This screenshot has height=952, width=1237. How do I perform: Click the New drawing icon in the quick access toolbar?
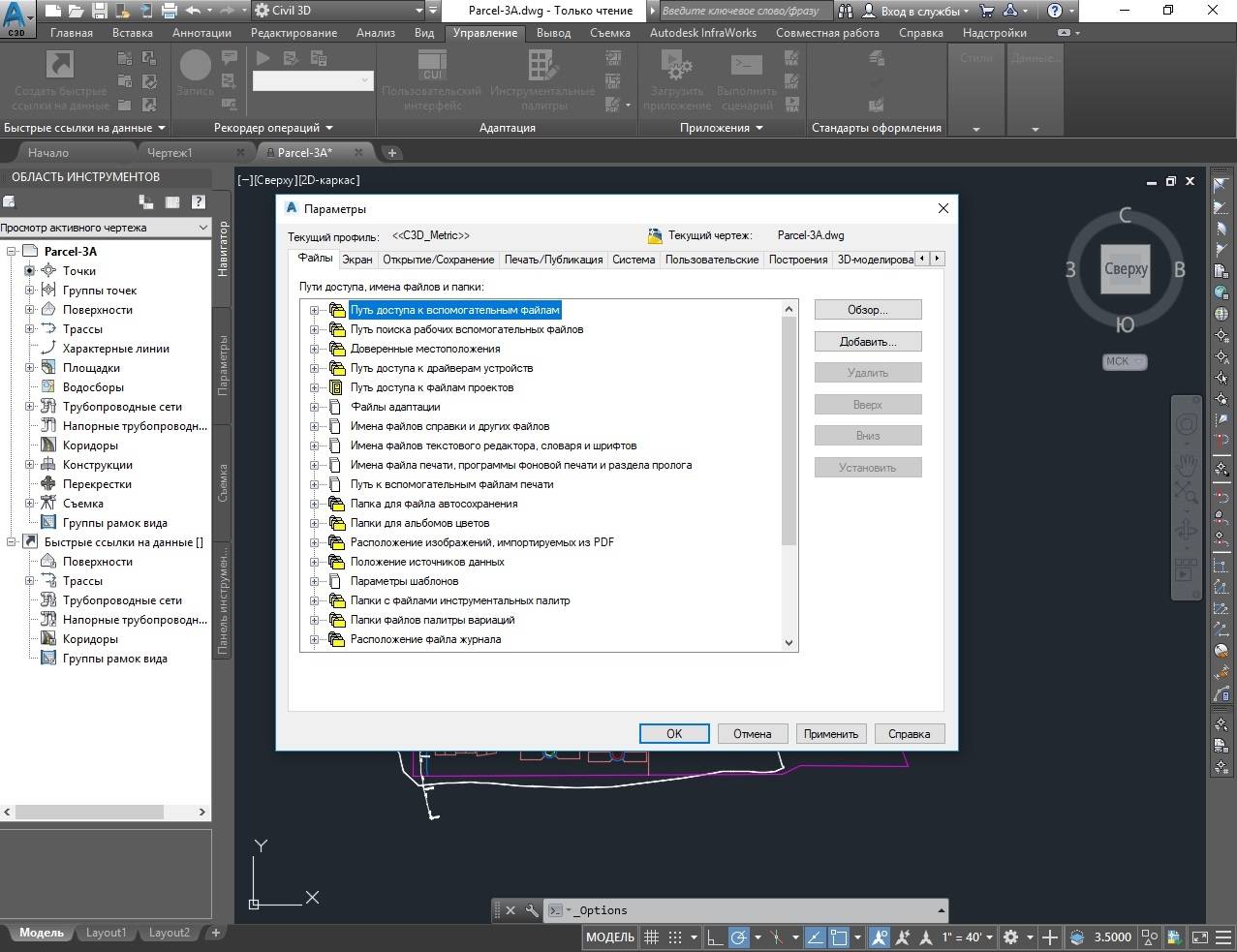[52, 11]
